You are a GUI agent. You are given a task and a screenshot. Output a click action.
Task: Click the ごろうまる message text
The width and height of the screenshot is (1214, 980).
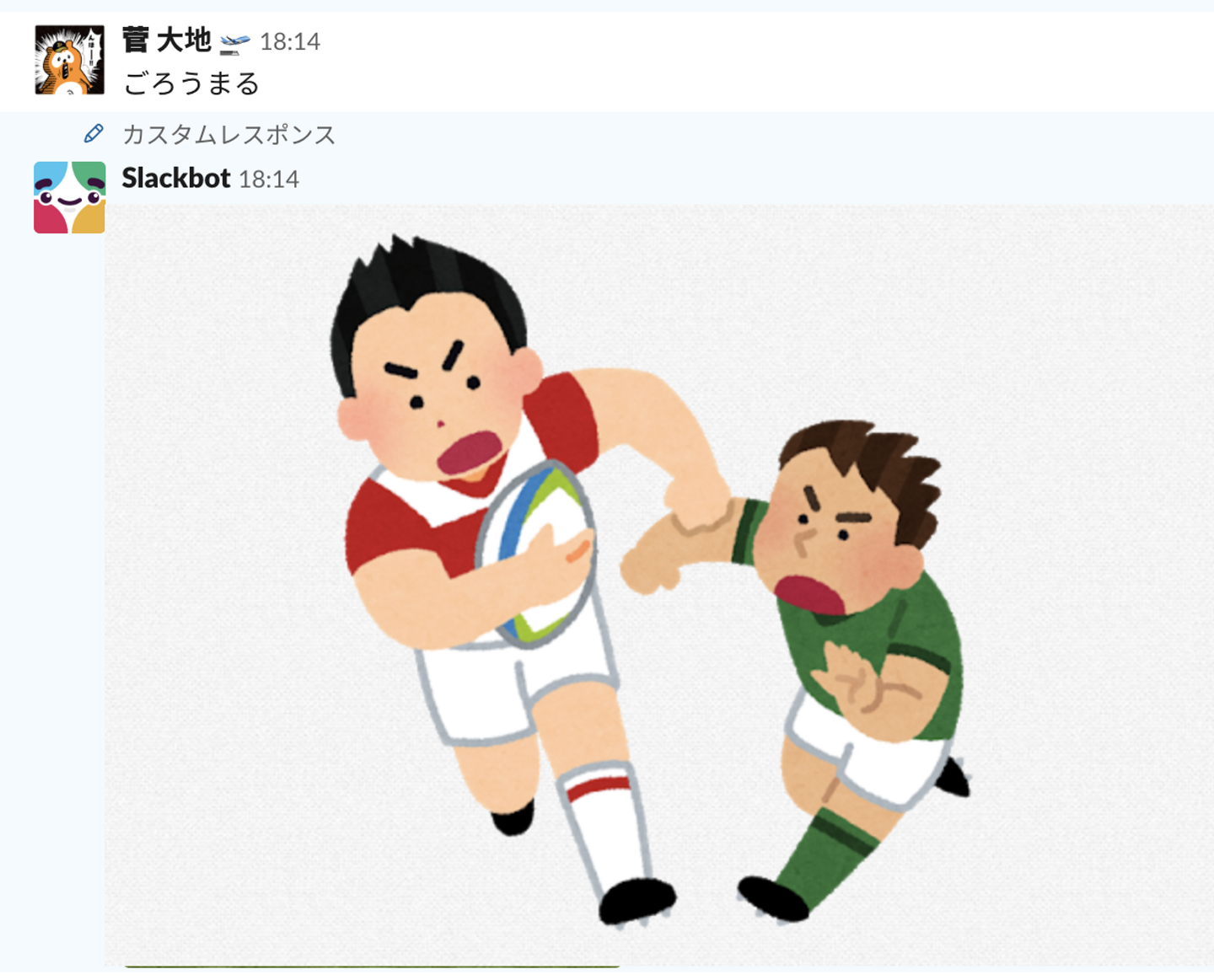[191, 83]
